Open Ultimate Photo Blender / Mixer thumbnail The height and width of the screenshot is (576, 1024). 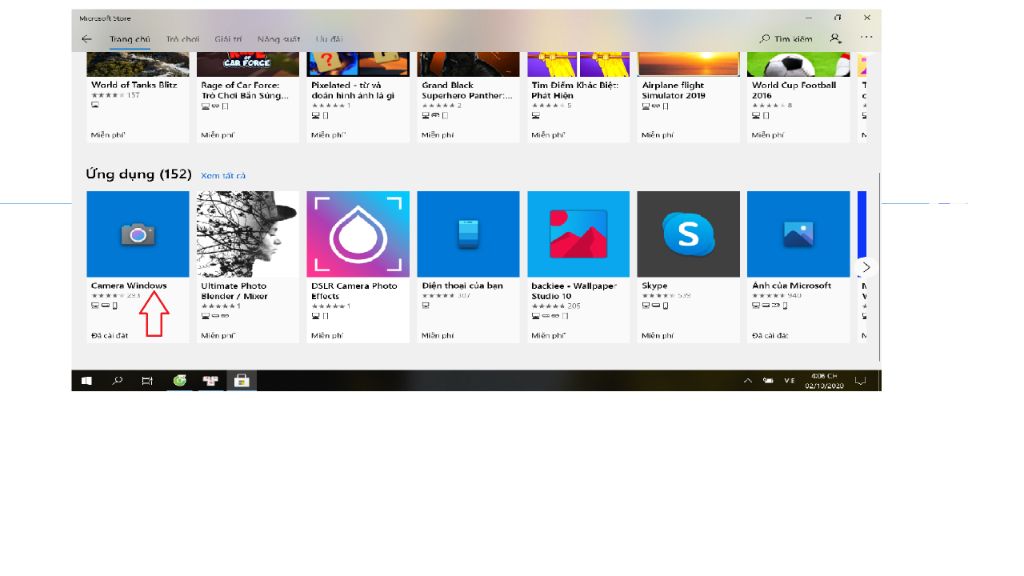pyautogui.click(x=248, y=234)
